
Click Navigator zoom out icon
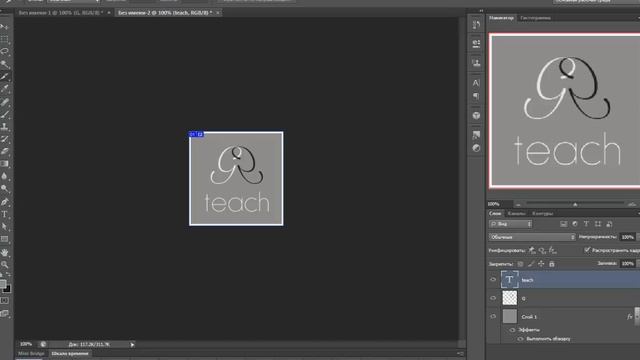pyautogui.click(x=518, y=204)
